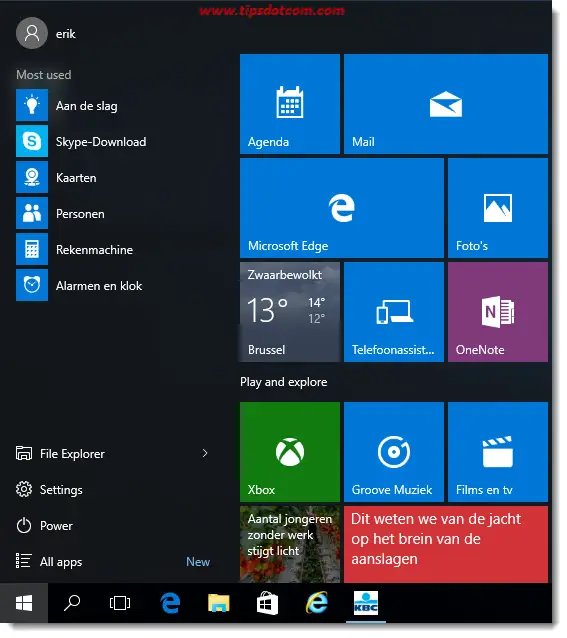
Task: Show All apps list
Action: [49, 562]
